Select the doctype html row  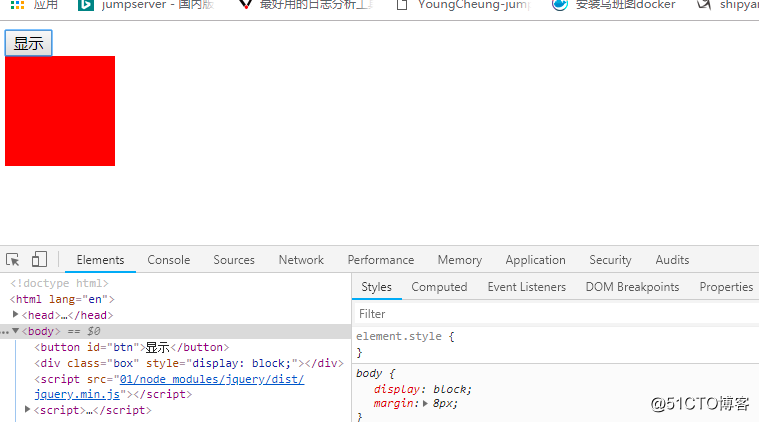(x=59, y=283)
